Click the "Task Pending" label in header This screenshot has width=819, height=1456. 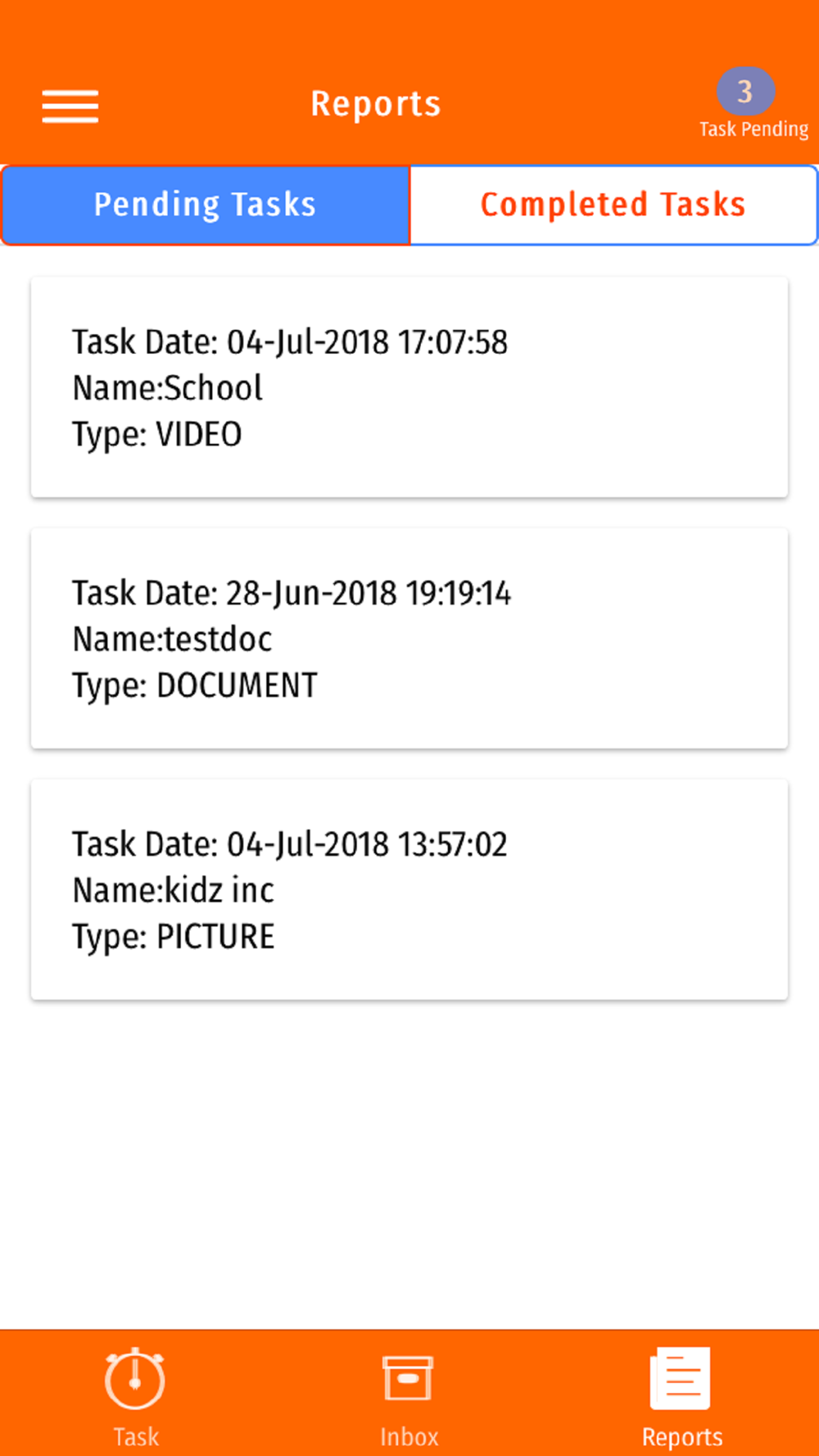tap(753, 129)
